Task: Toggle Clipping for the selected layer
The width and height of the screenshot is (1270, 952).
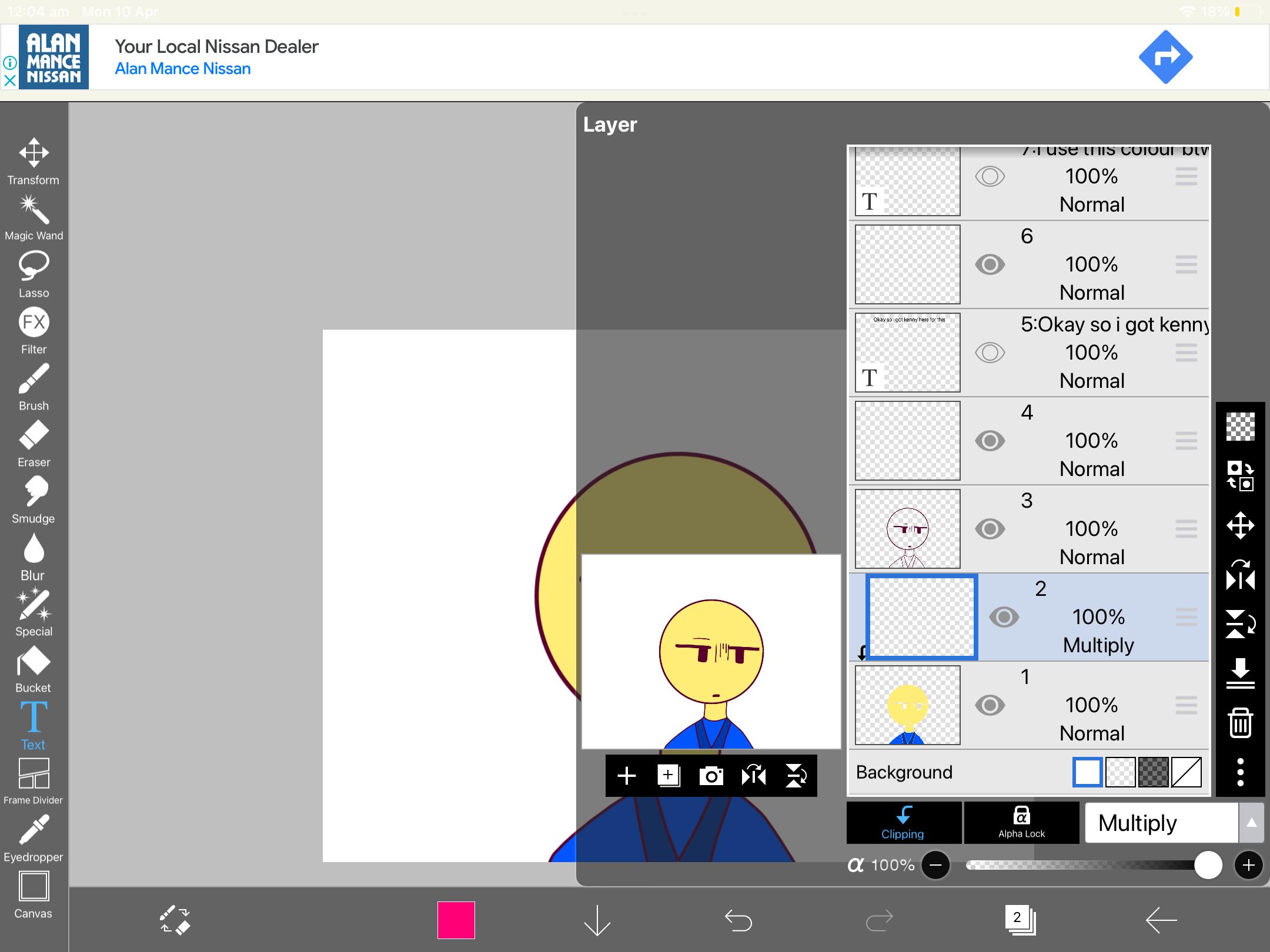Action: 904,823
